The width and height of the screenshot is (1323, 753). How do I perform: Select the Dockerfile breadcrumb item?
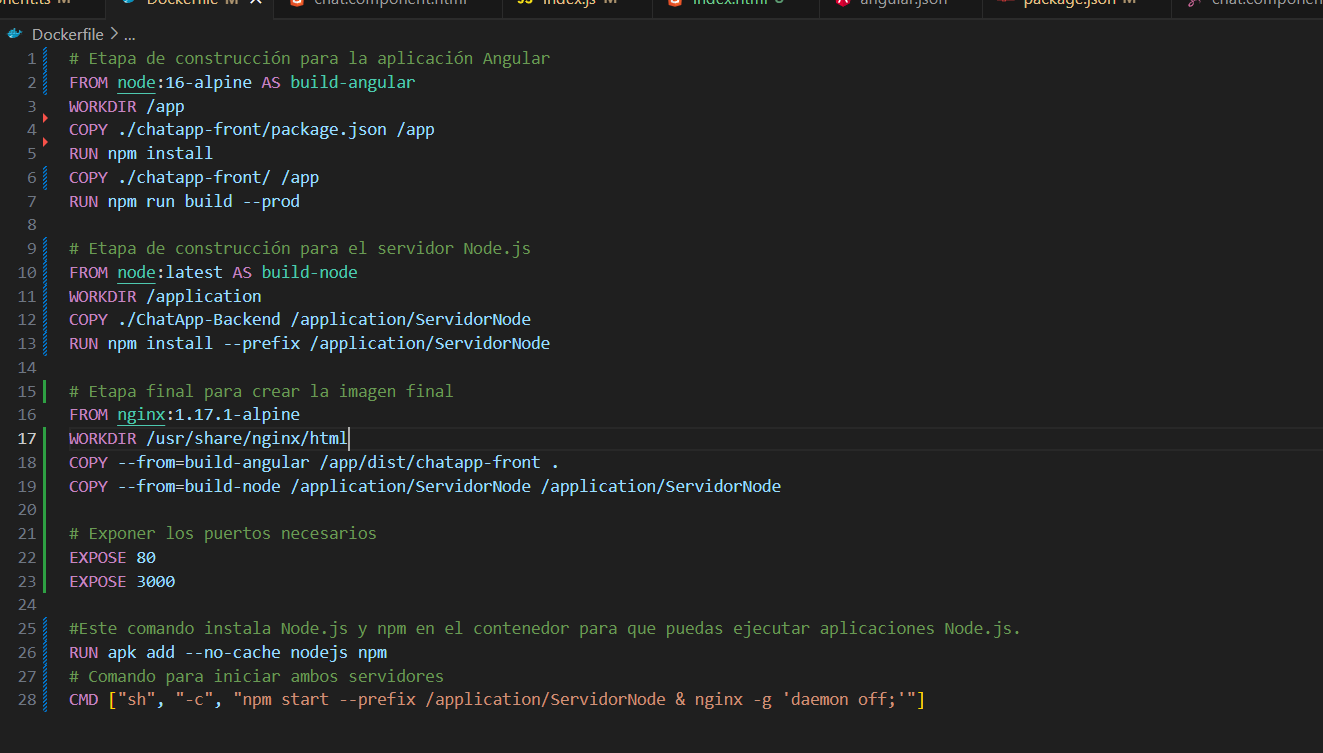point(67,34)
